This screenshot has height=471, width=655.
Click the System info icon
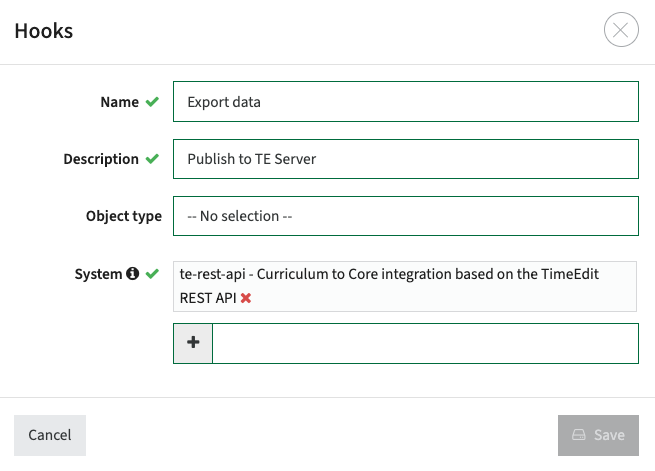click(132, 273)
